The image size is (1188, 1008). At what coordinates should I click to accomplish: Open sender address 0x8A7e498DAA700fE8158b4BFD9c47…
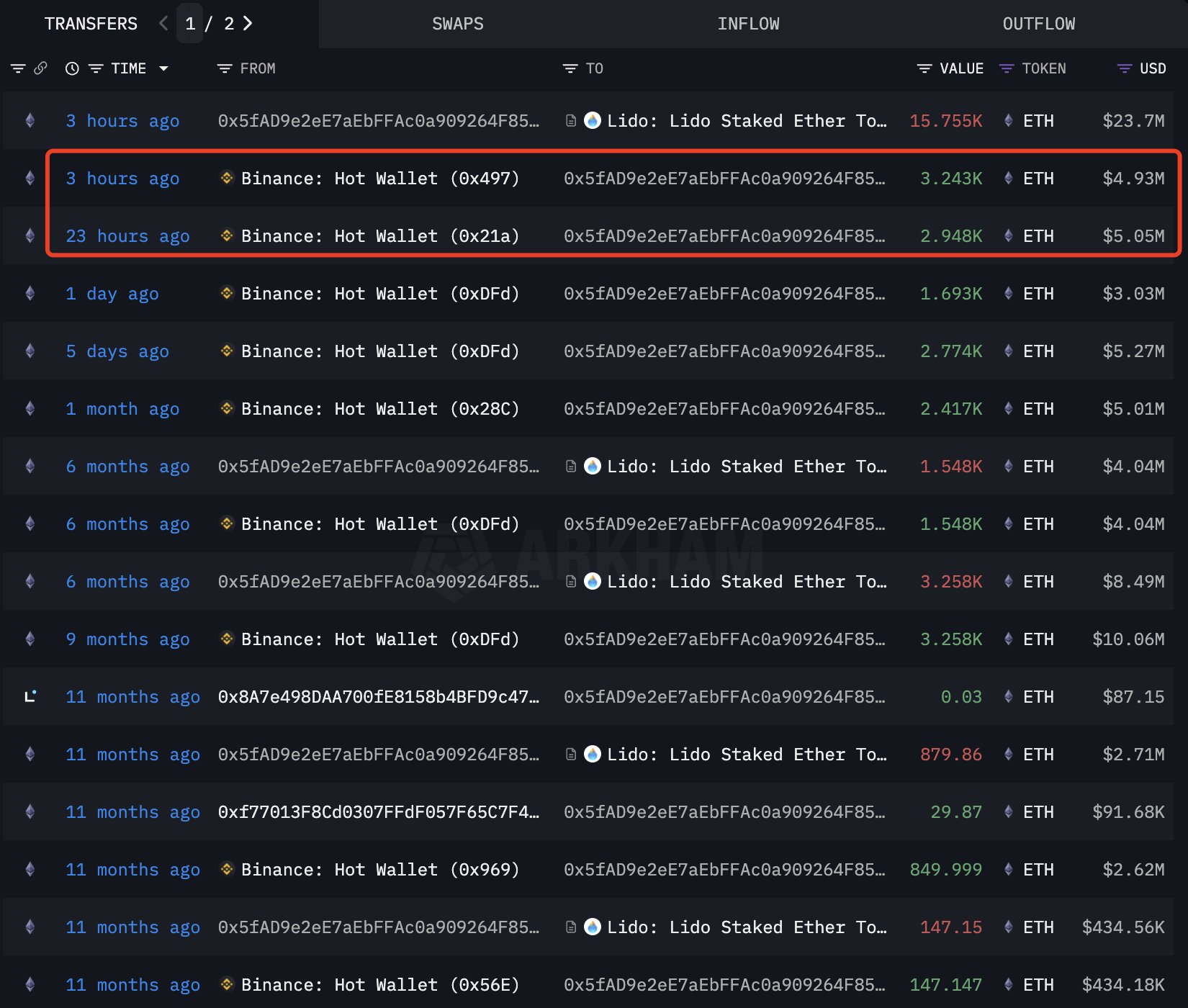point(379,697)
